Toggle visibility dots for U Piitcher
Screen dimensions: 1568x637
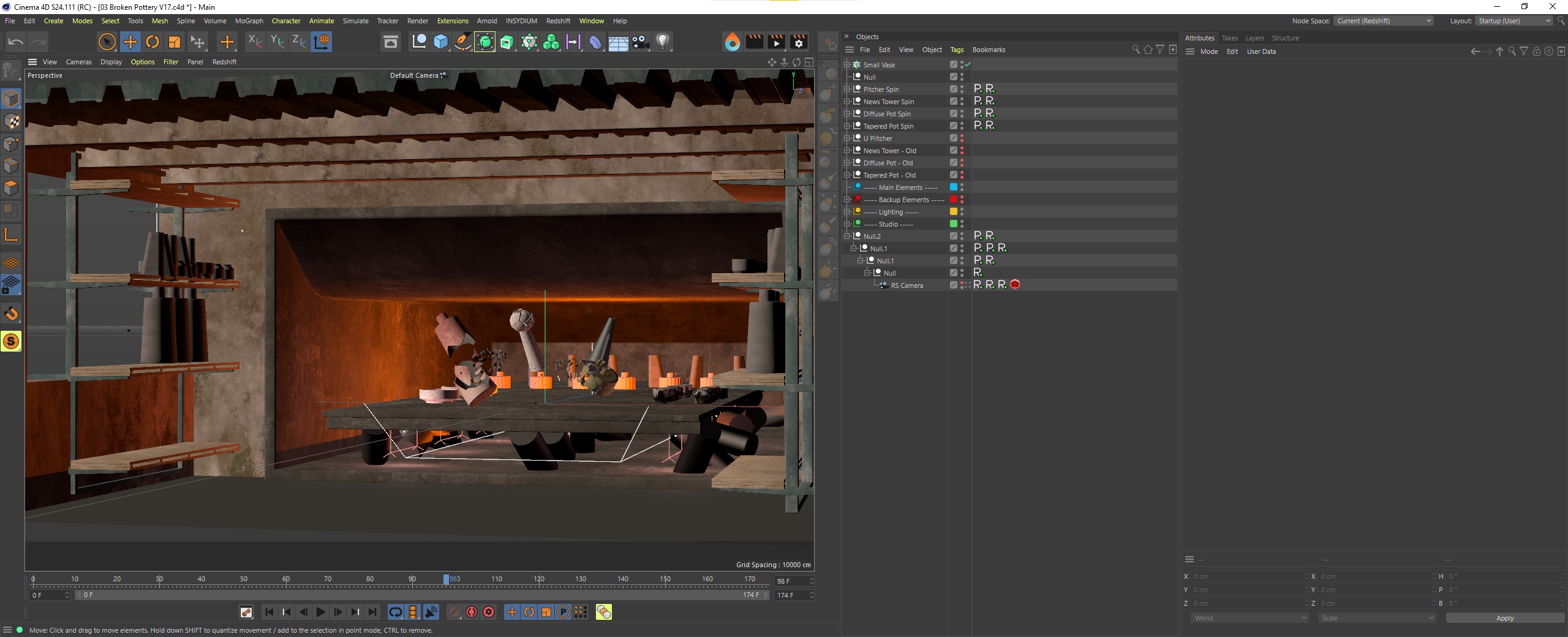[x=962, y=138]
